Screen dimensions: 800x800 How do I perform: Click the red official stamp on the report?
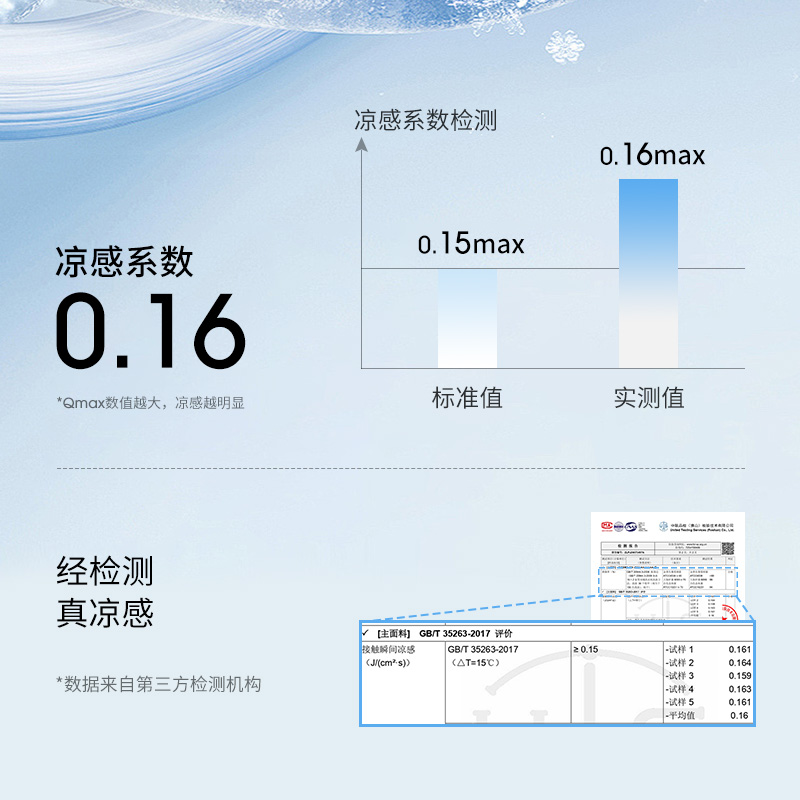(x=731, y=611)
